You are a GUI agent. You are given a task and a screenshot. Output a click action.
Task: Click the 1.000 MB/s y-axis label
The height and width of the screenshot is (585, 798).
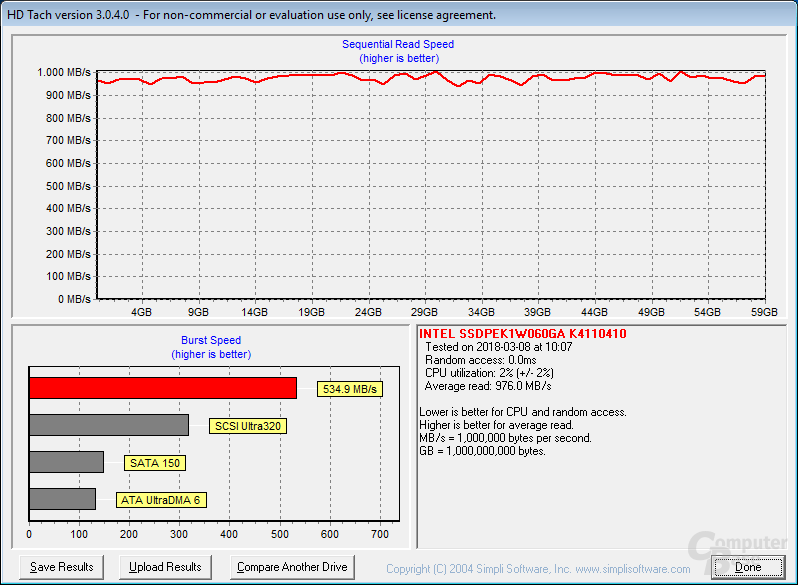click(64, 72)
